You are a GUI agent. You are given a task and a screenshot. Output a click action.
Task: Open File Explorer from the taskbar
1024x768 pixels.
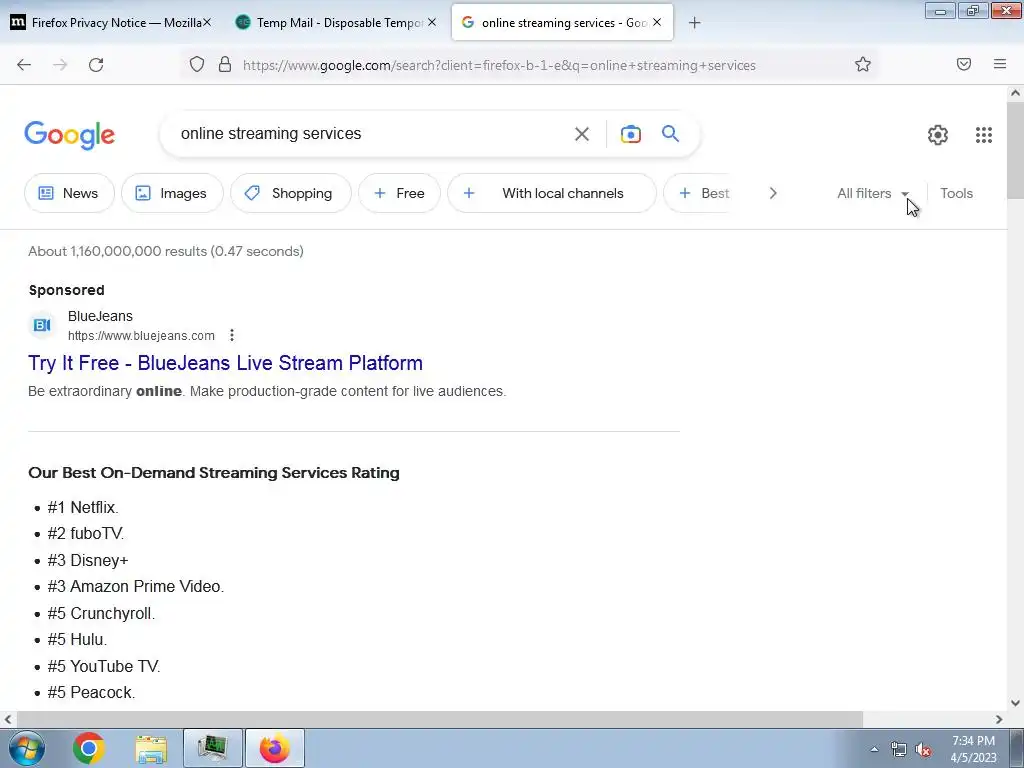click(x=151, y=748)
